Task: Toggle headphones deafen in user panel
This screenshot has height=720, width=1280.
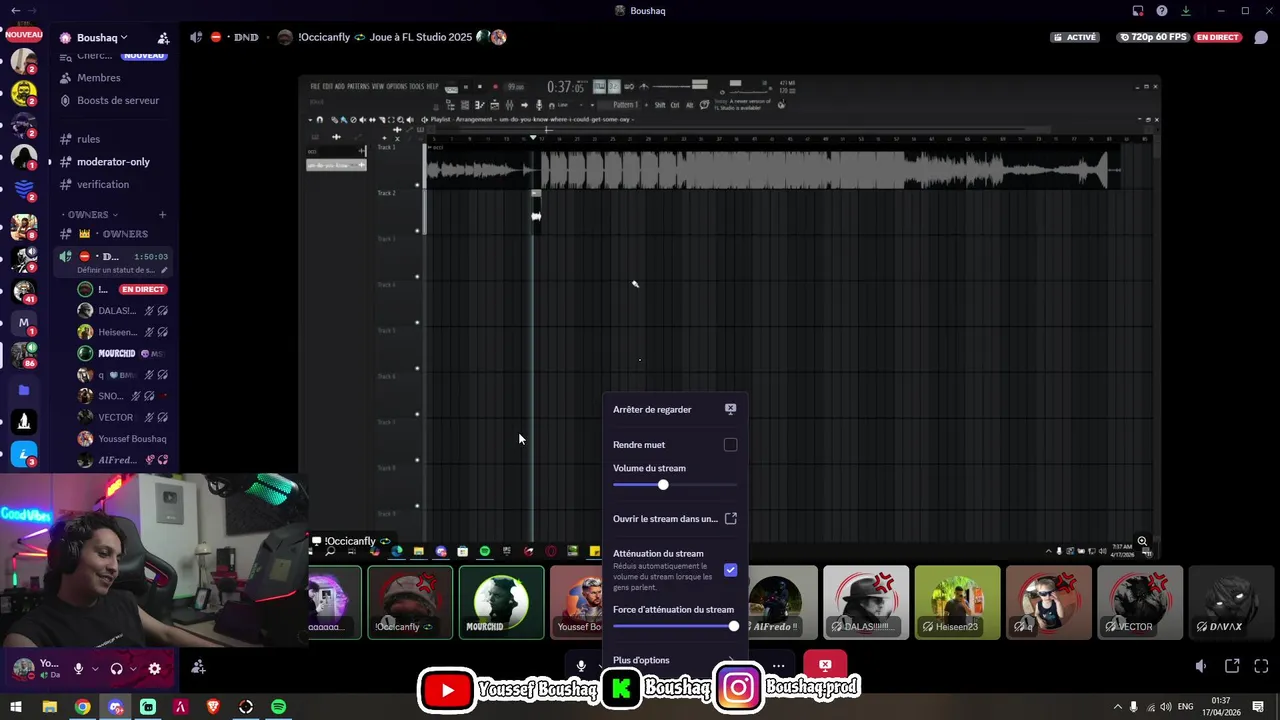Action: coord(117,668)
